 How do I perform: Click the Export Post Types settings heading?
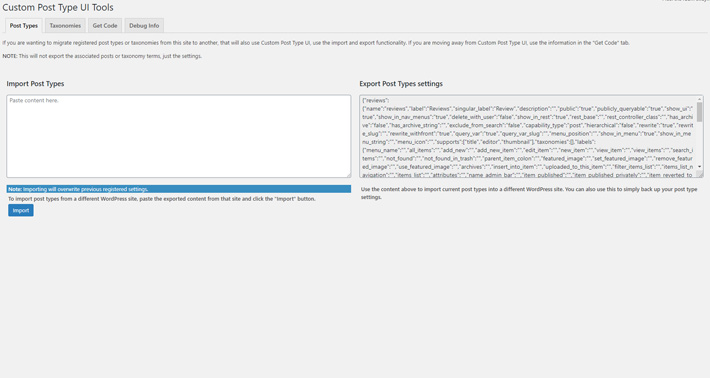click(401, 84)
